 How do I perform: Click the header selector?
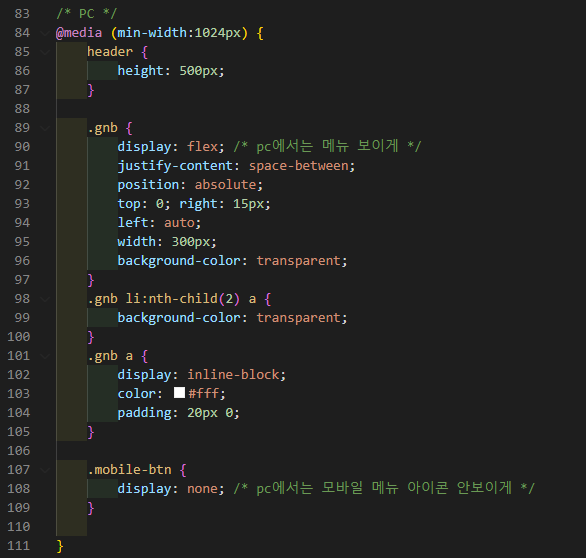click(110, 52)
